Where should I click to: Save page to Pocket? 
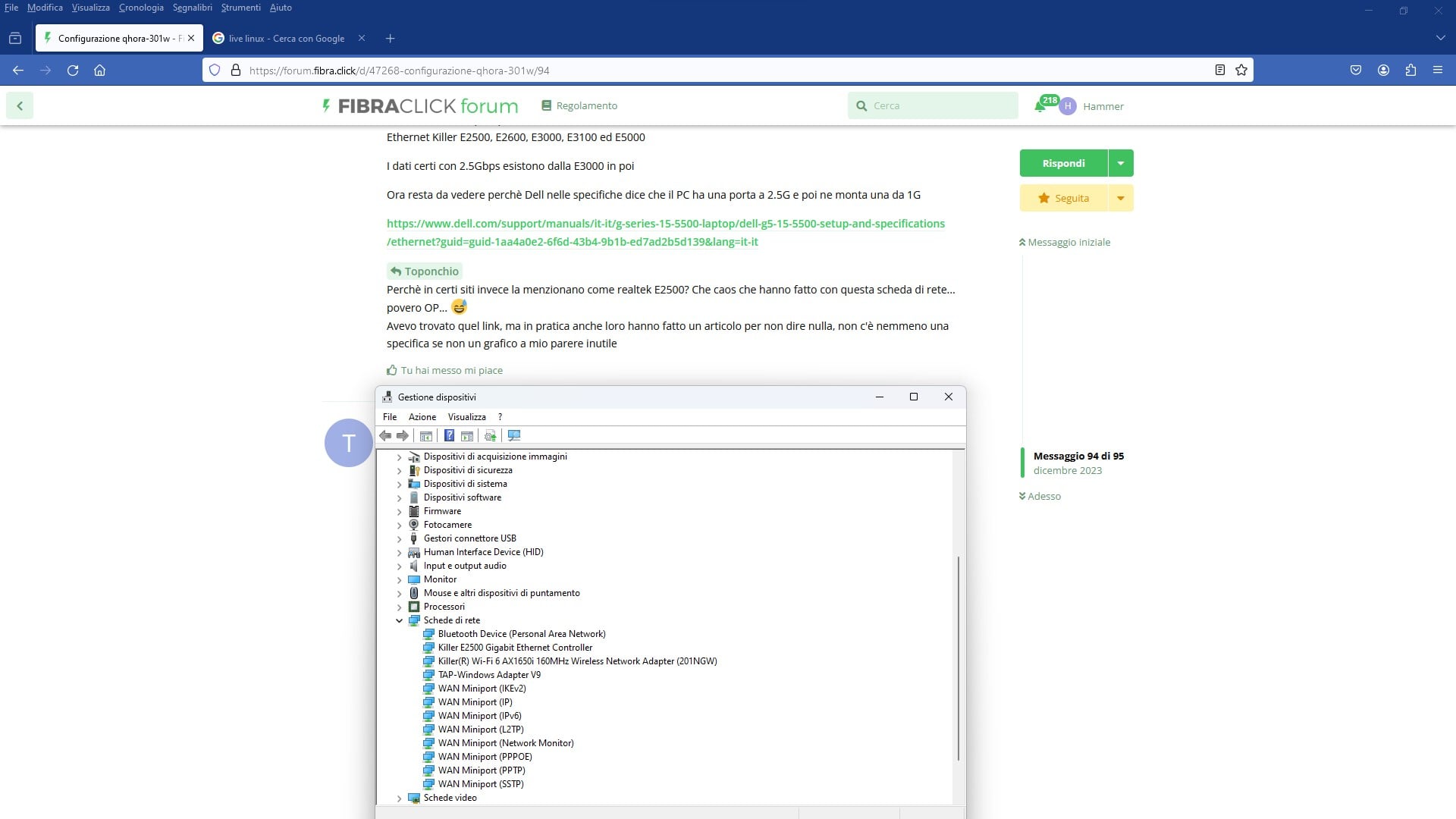[x=1356, y=70]
